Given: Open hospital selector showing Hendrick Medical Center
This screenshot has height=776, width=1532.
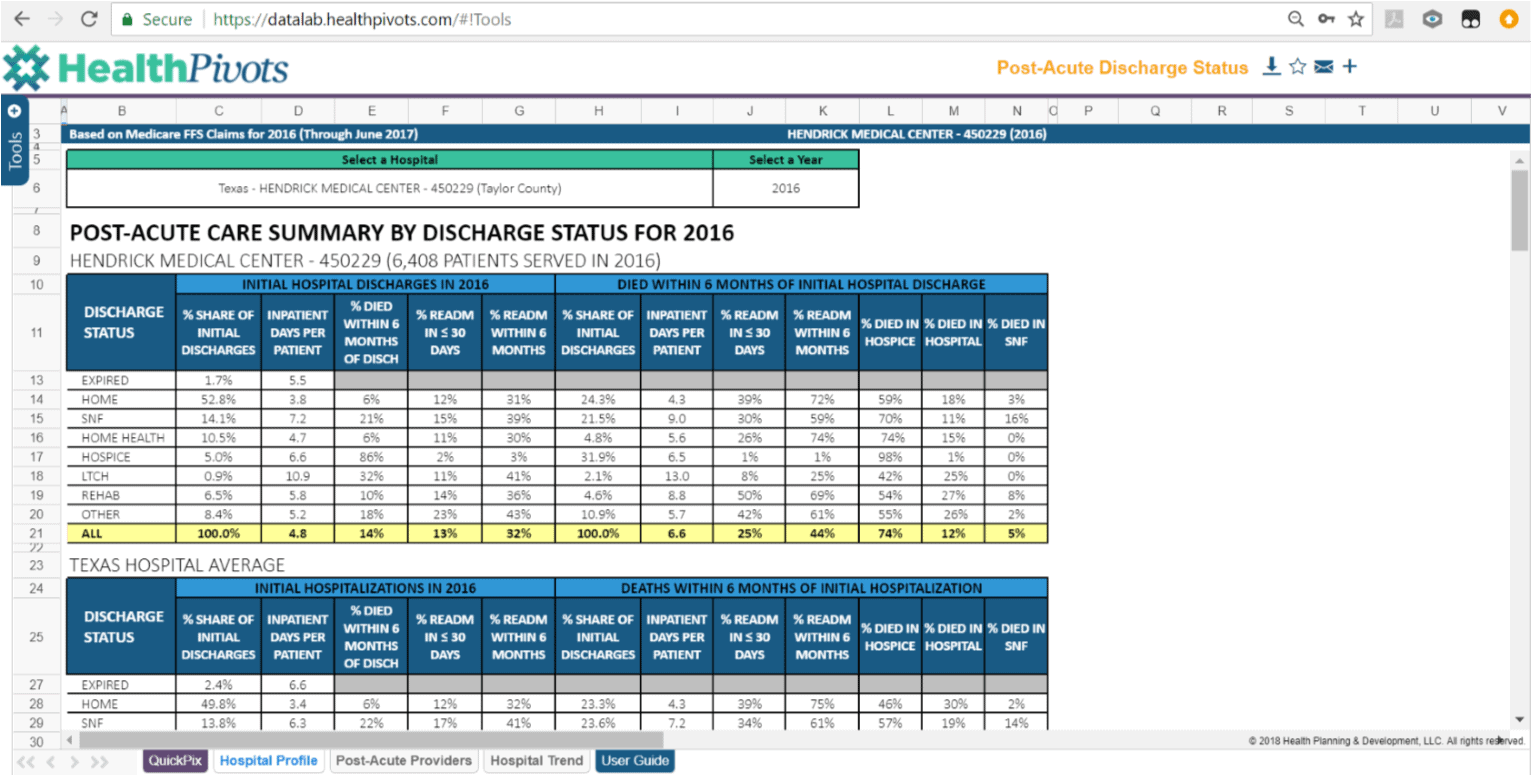Looking at the screenshot, I should [x=390, y=188].
